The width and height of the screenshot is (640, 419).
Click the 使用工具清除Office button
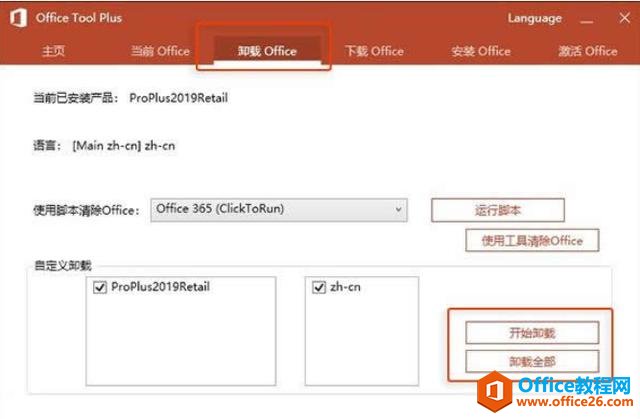(x=532, y=240)
